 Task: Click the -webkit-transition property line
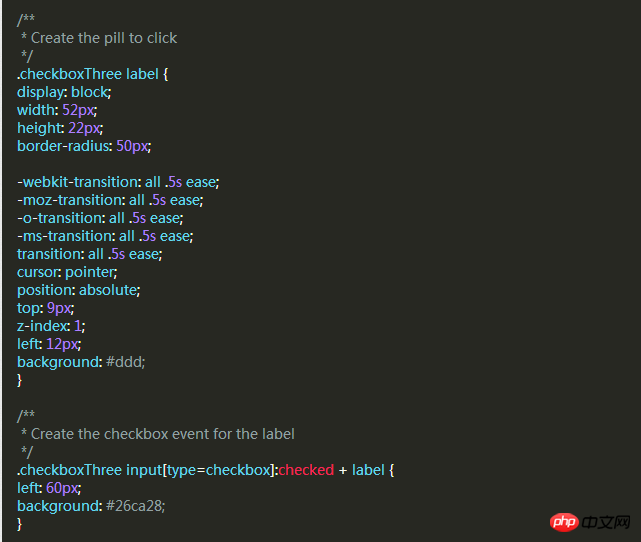tap(118, 182)
